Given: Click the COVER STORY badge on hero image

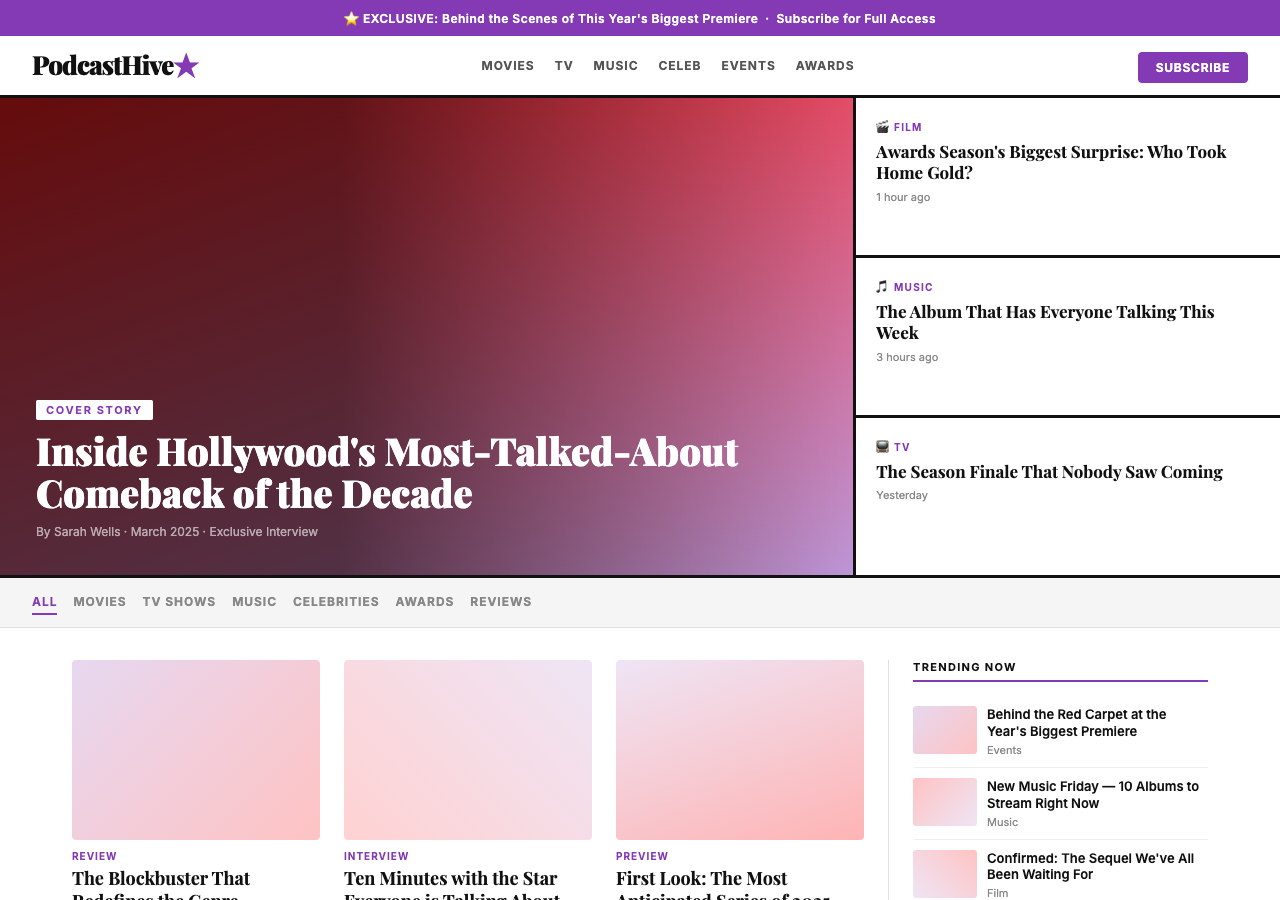Looking at the screenshot, I should point(94,409).
